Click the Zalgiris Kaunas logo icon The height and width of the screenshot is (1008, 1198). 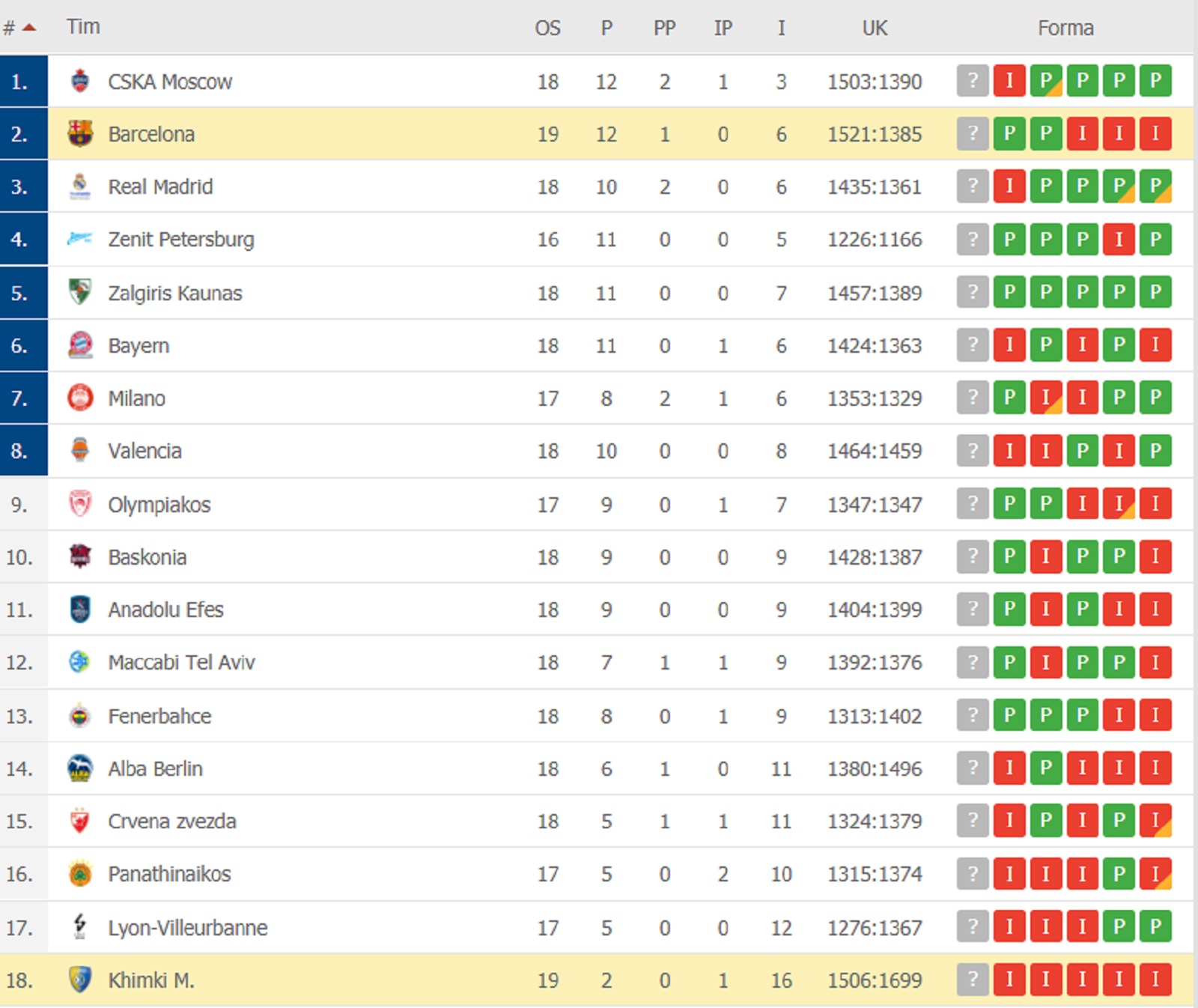tap(80, 292)
